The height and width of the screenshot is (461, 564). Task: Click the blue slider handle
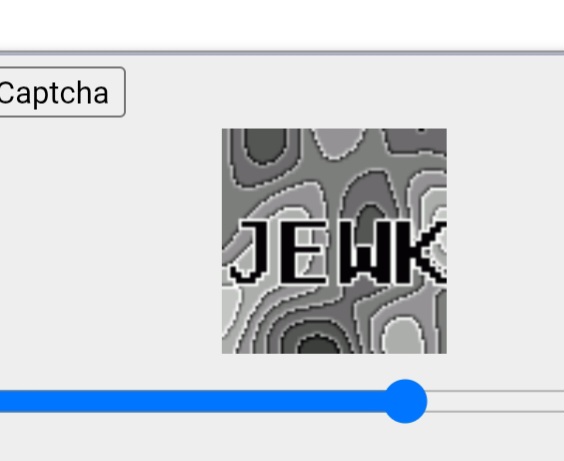pos(405,401)
